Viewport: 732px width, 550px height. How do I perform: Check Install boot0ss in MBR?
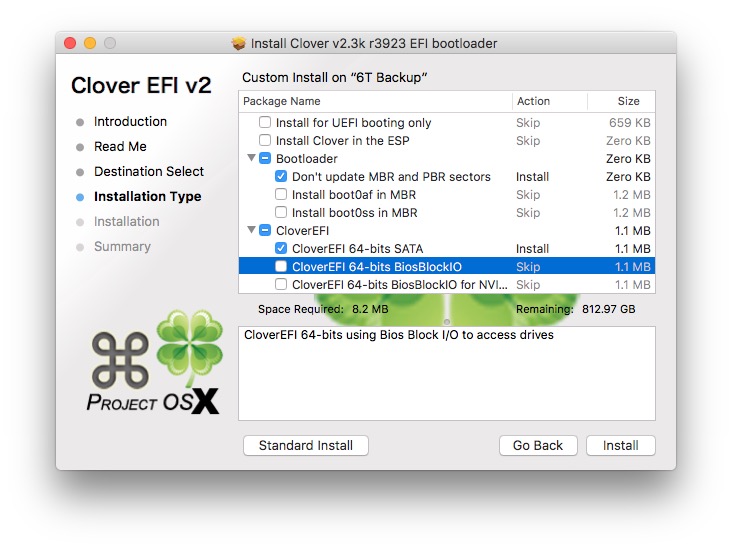(281, 212)
